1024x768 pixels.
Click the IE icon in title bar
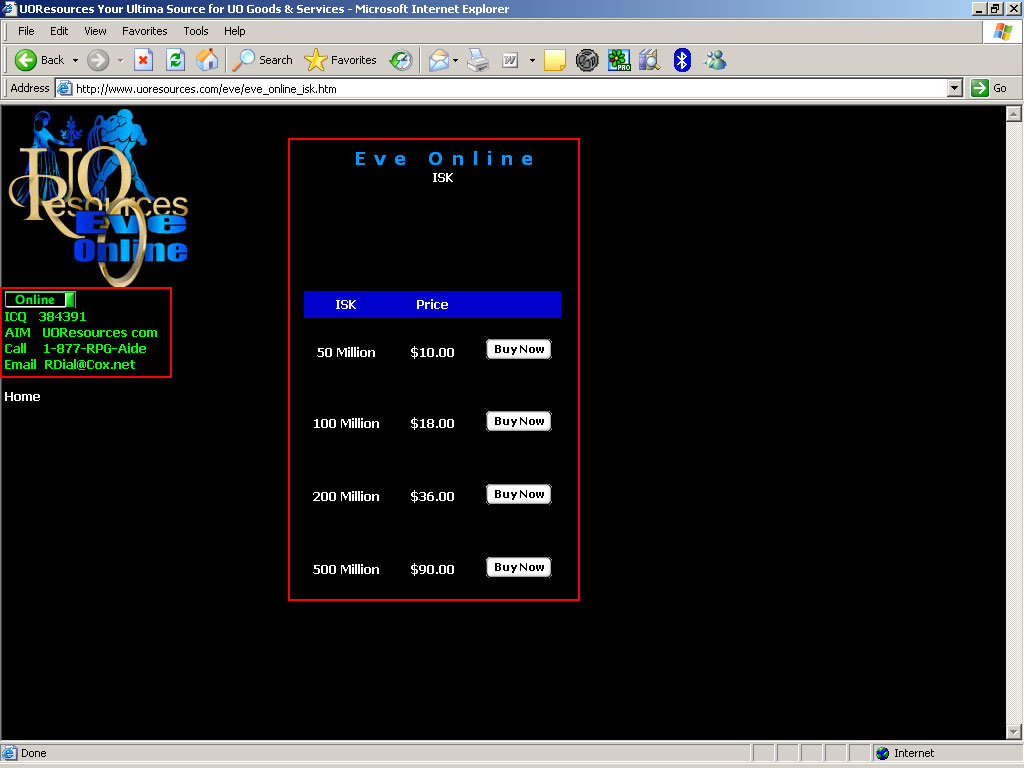coord(9,8)
